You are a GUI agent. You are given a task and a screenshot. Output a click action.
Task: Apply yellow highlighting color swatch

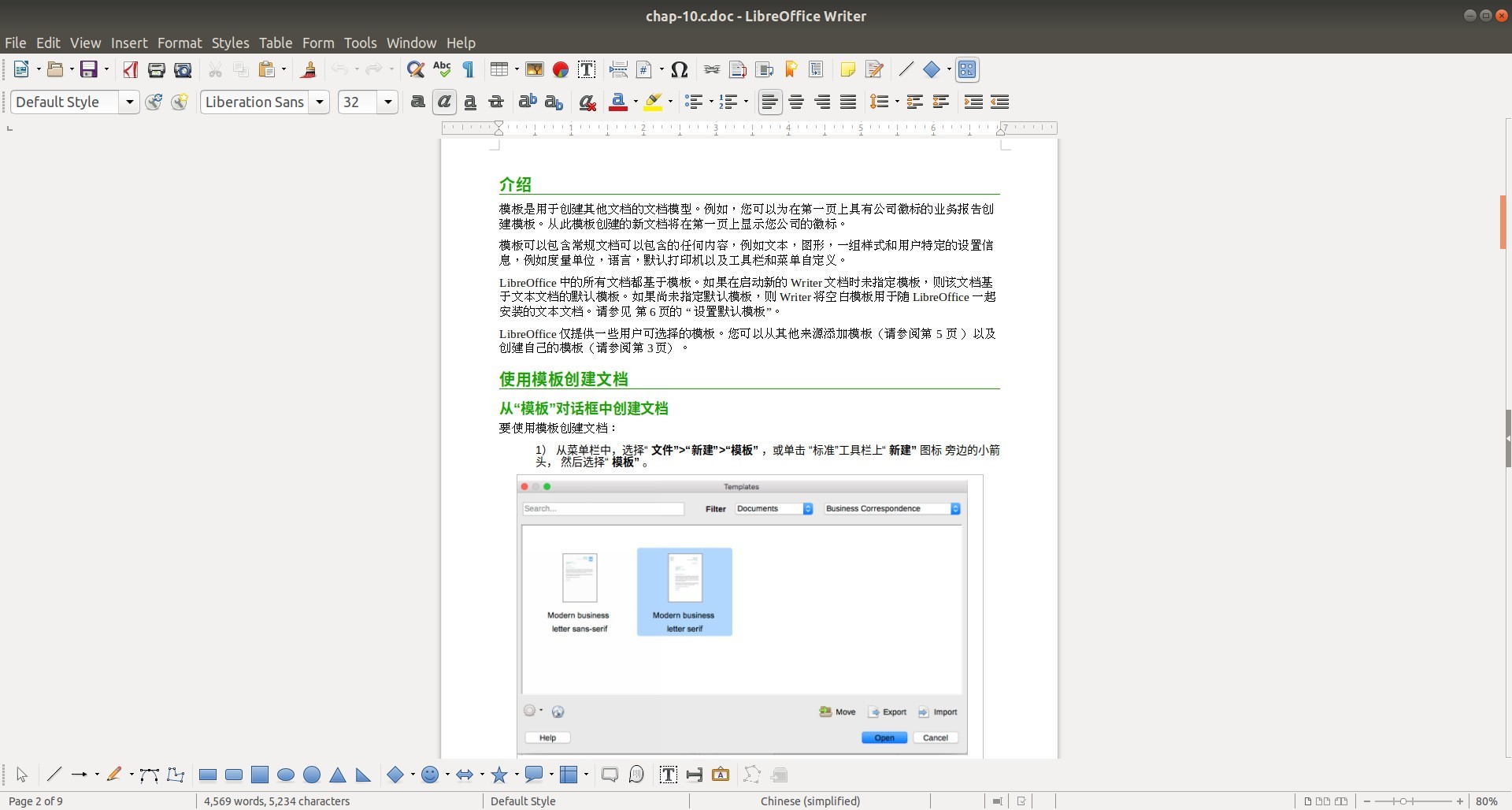pos(653,102)
